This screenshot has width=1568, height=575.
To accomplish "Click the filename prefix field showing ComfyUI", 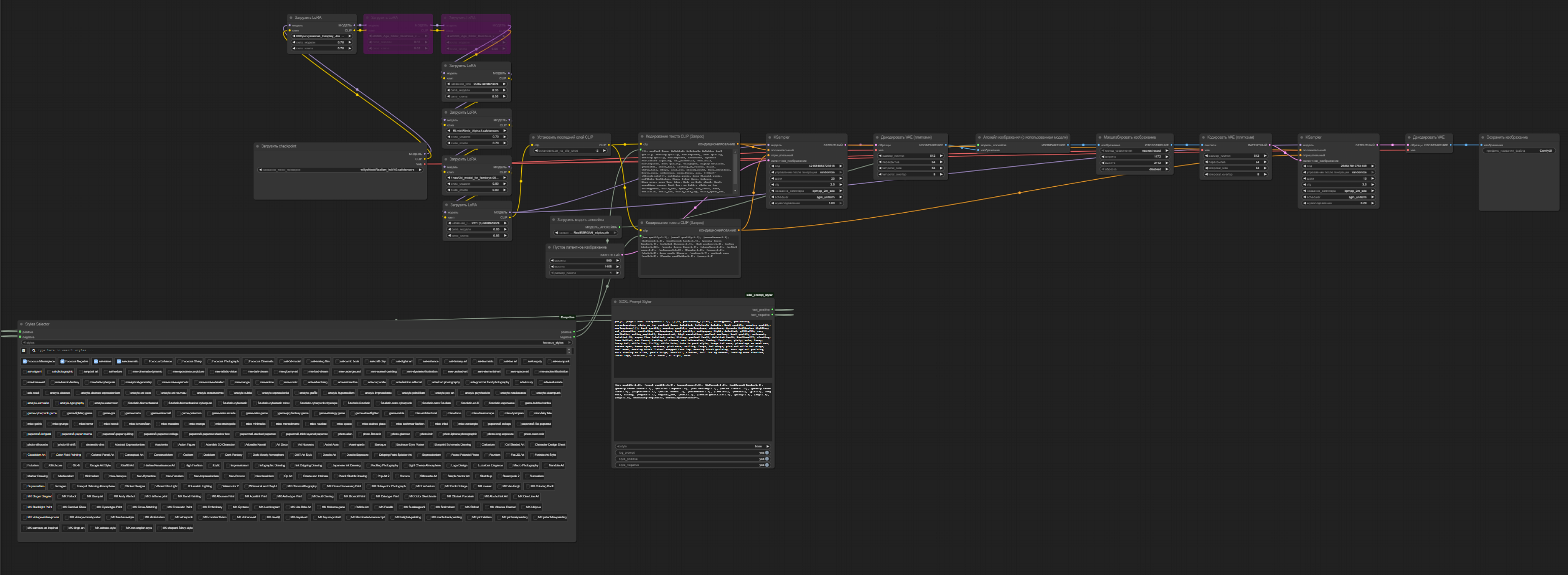I will pyautogui.click(x=1519, y=150).
